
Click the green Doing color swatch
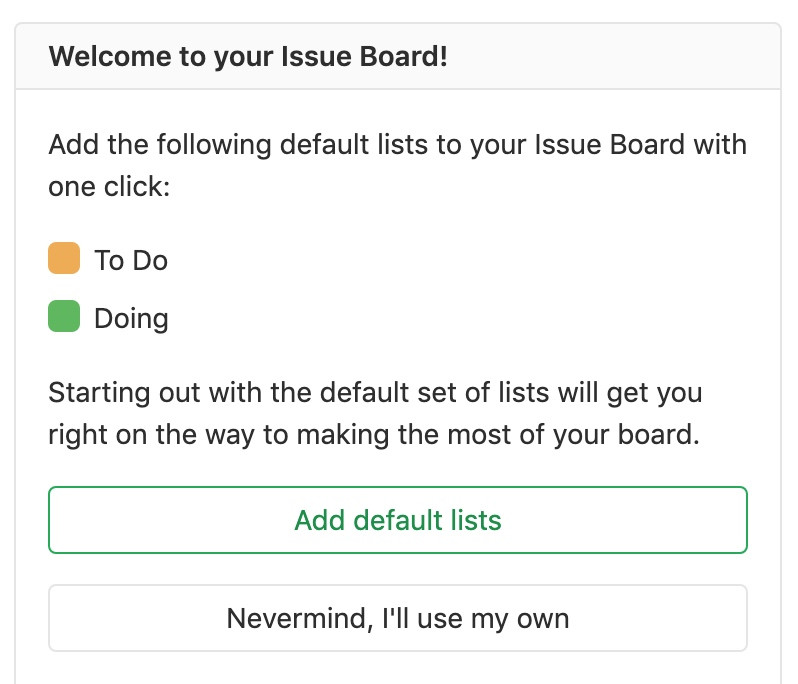pyautogui.click(x=64, y=317)
